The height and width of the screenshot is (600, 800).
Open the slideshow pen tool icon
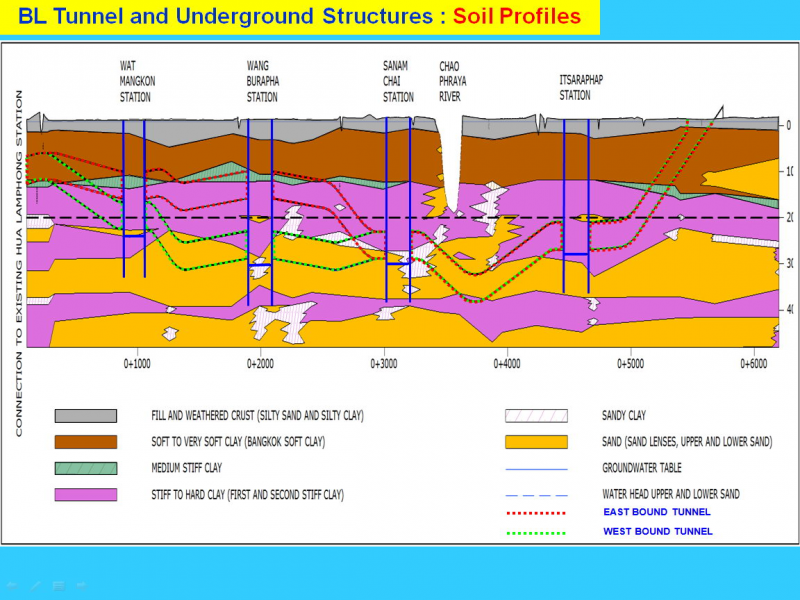(x=36, y=584)
